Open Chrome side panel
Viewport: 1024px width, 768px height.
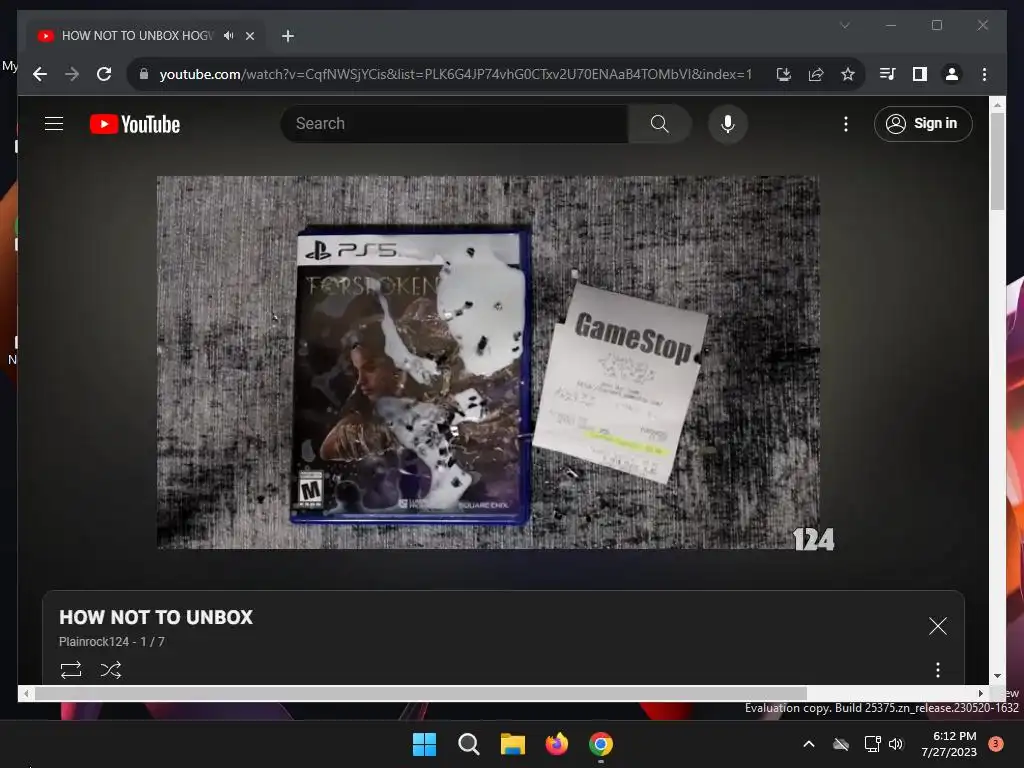[x=920, y=74]
